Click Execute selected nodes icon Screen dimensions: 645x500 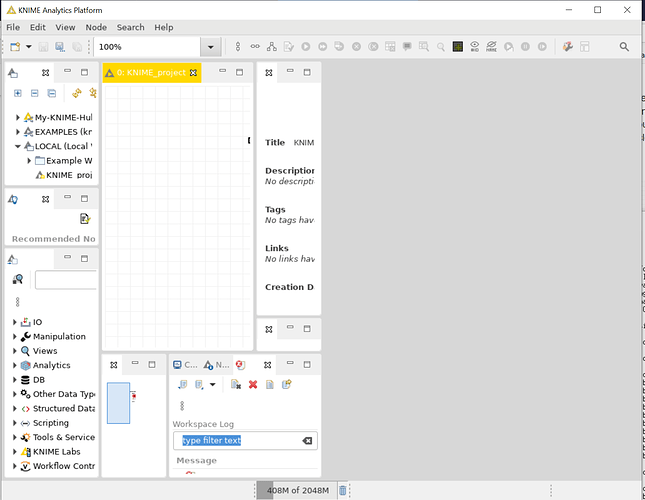point(306,46)
